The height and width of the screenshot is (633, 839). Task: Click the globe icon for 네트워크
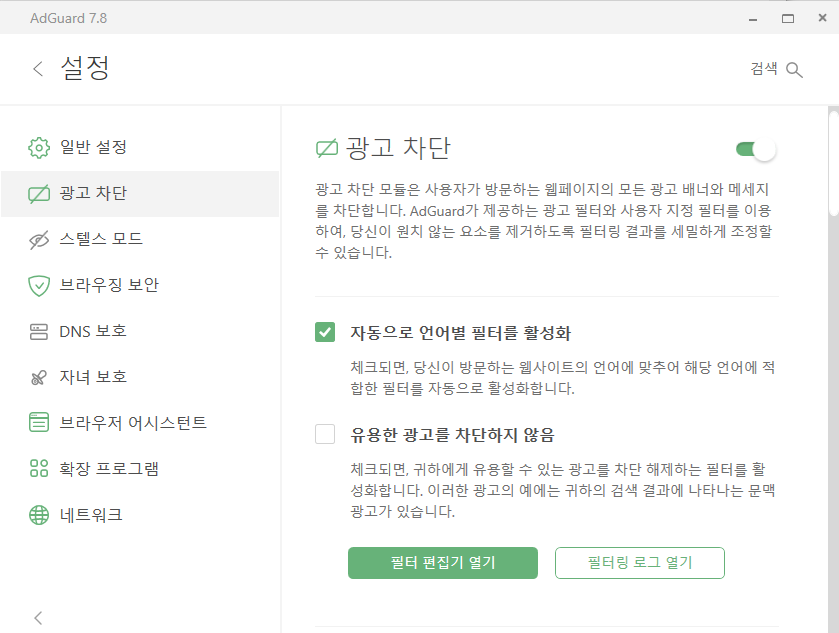(x=39, y=515)
